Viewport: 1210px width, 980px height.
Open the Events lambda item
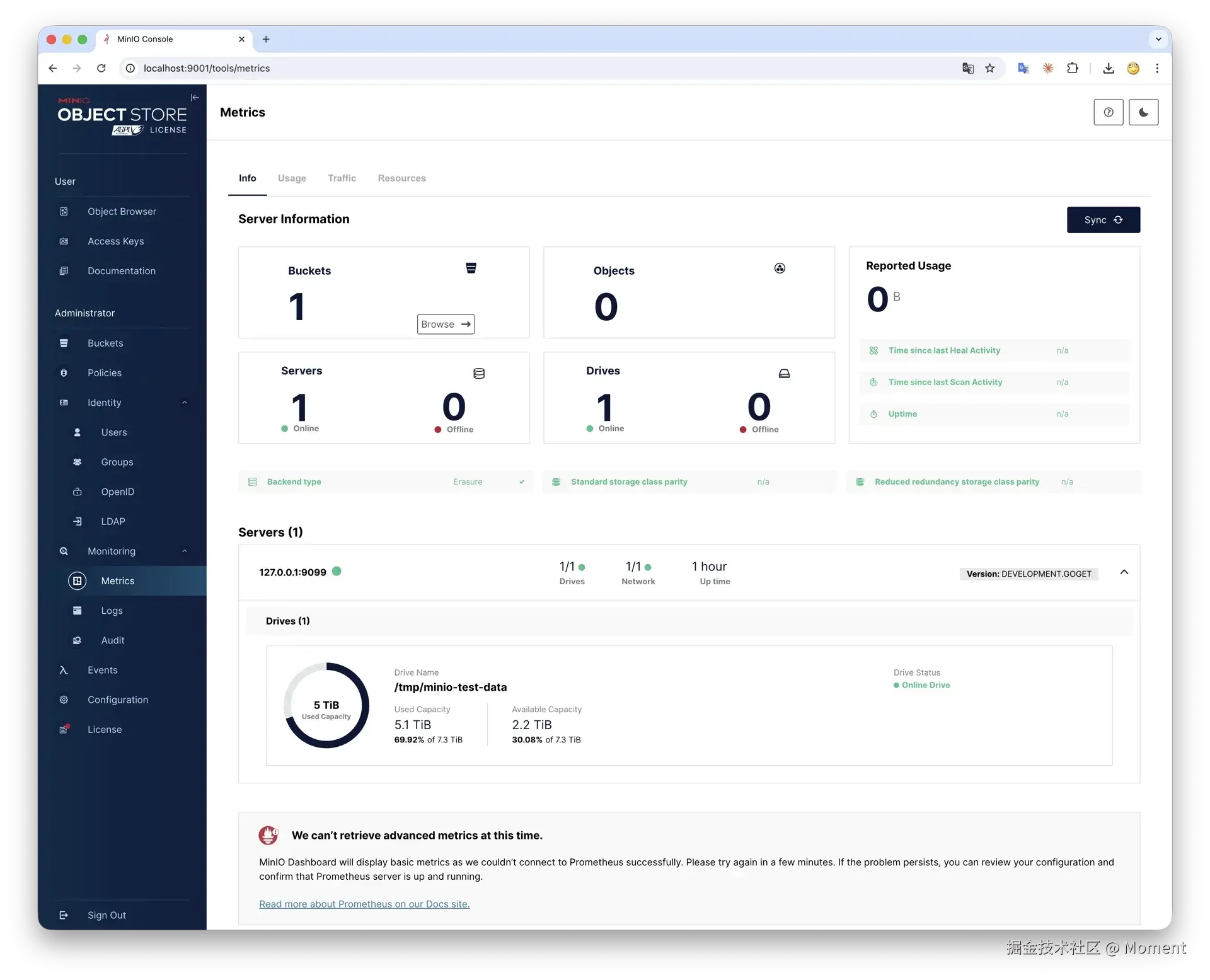(x=102, y=670)
